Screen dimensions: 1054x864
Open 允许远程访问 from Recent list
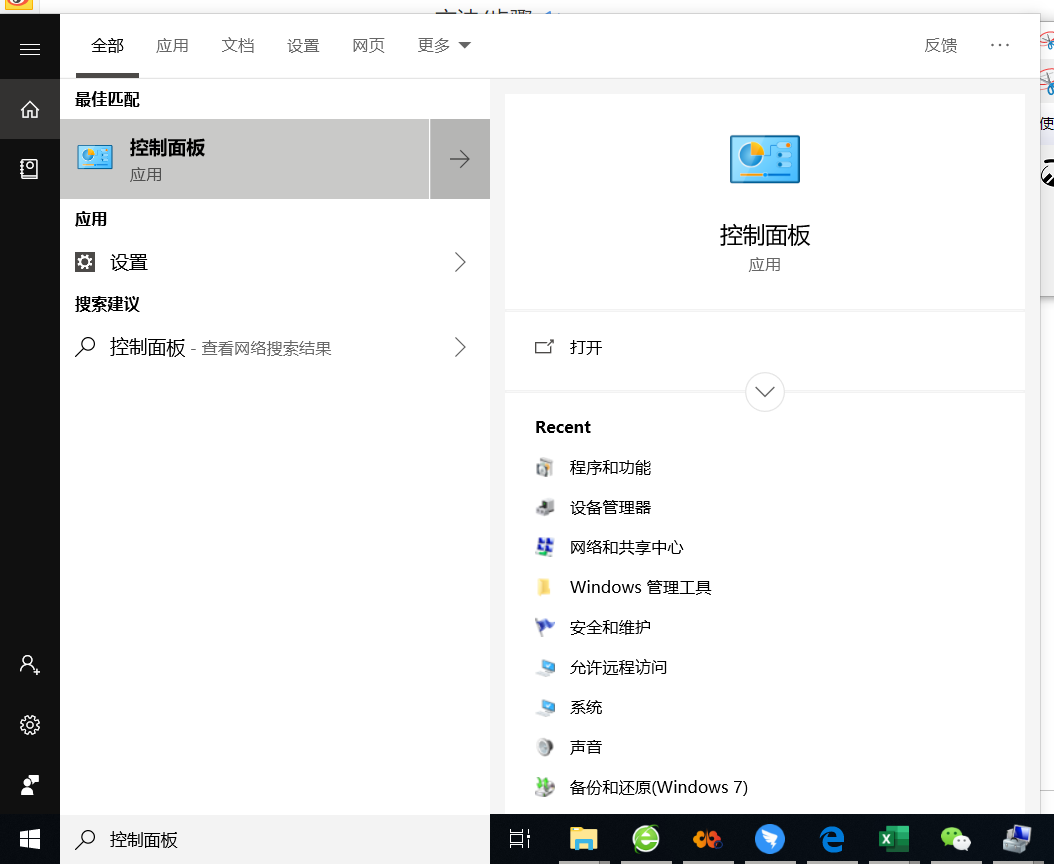tap(618, 667)
